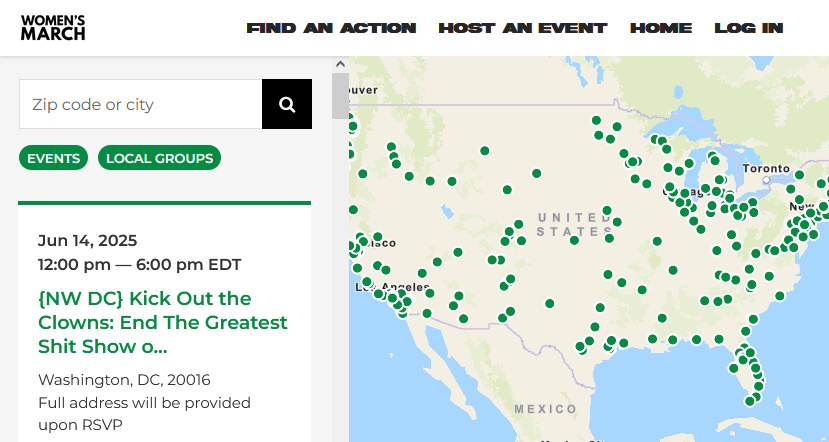Go to Host an Event page

pyautogui.click(x=522, y=28)
